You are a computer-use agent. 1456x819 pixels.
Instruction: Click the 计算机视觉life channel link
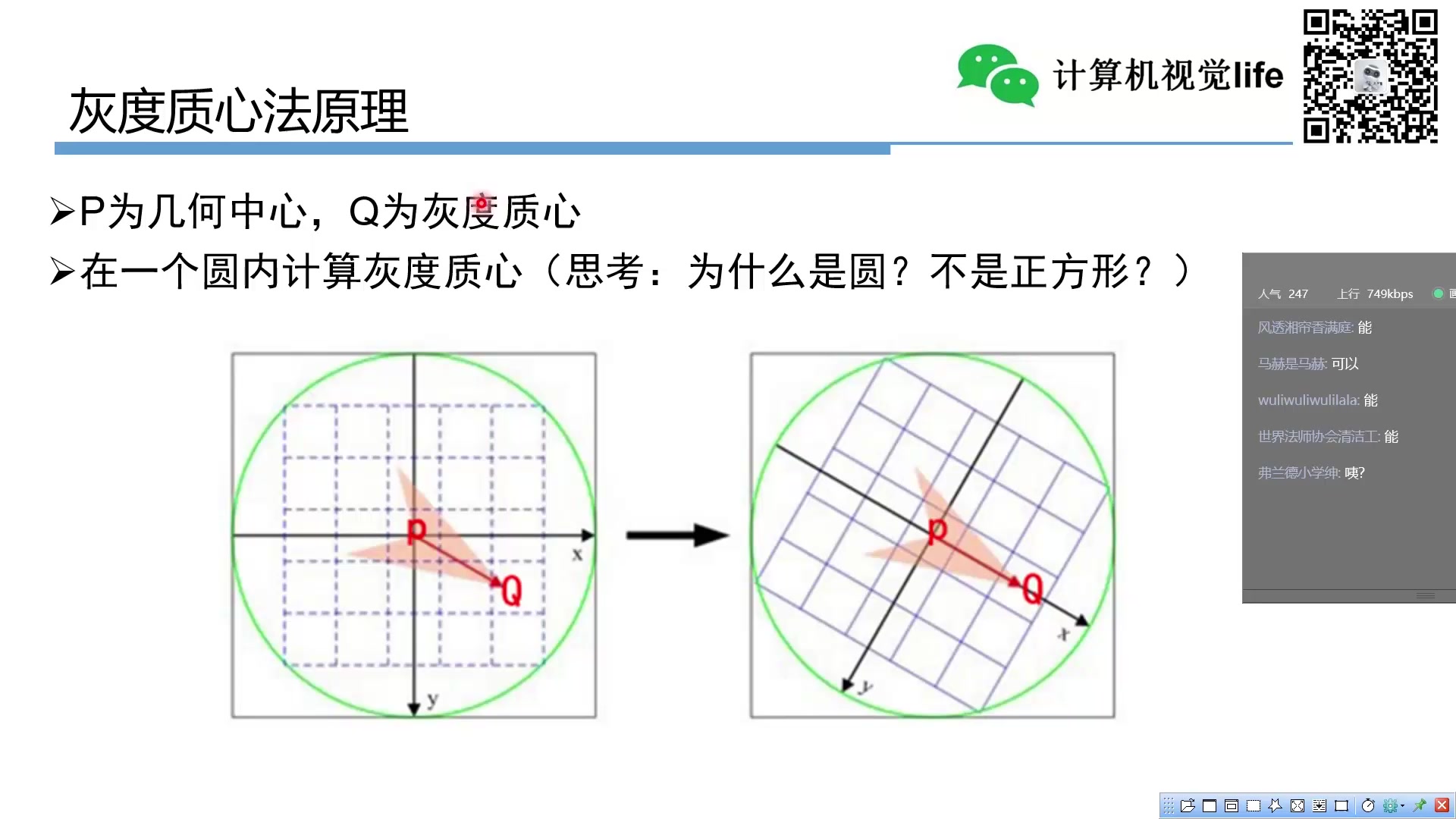(x=1162, y=74)
